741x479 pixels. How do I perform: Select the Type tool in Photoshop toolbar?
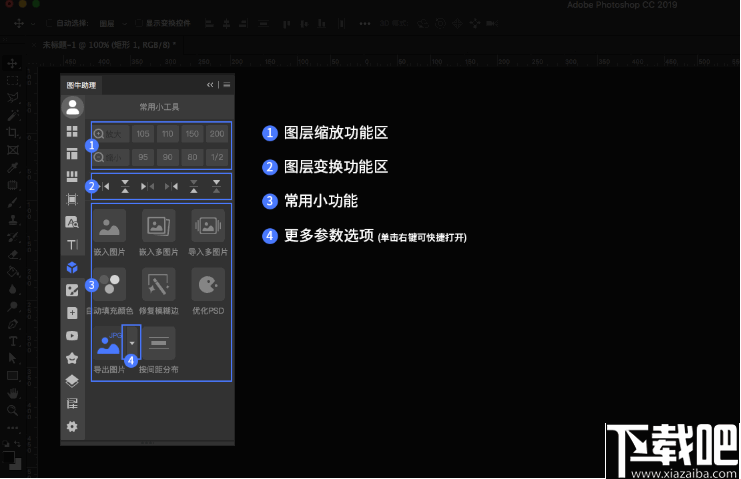(x=13, y=341)
